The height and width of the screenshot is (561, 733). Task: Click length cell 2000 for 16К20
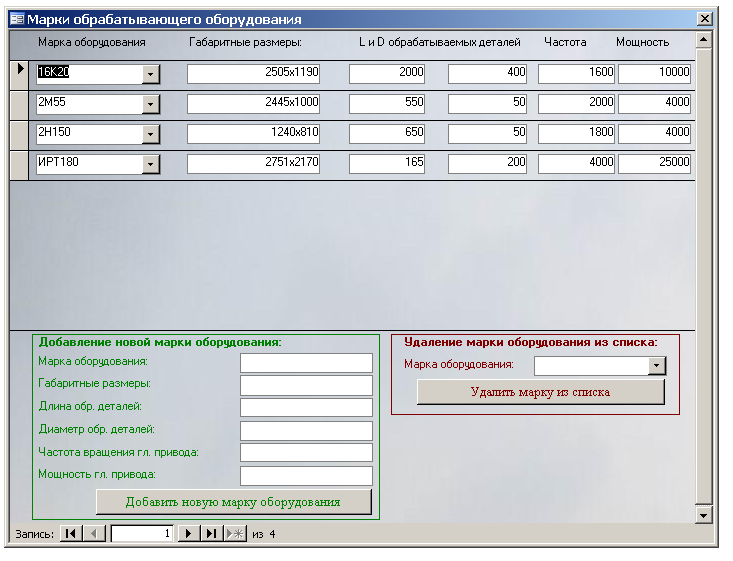(x=387, y=74)
